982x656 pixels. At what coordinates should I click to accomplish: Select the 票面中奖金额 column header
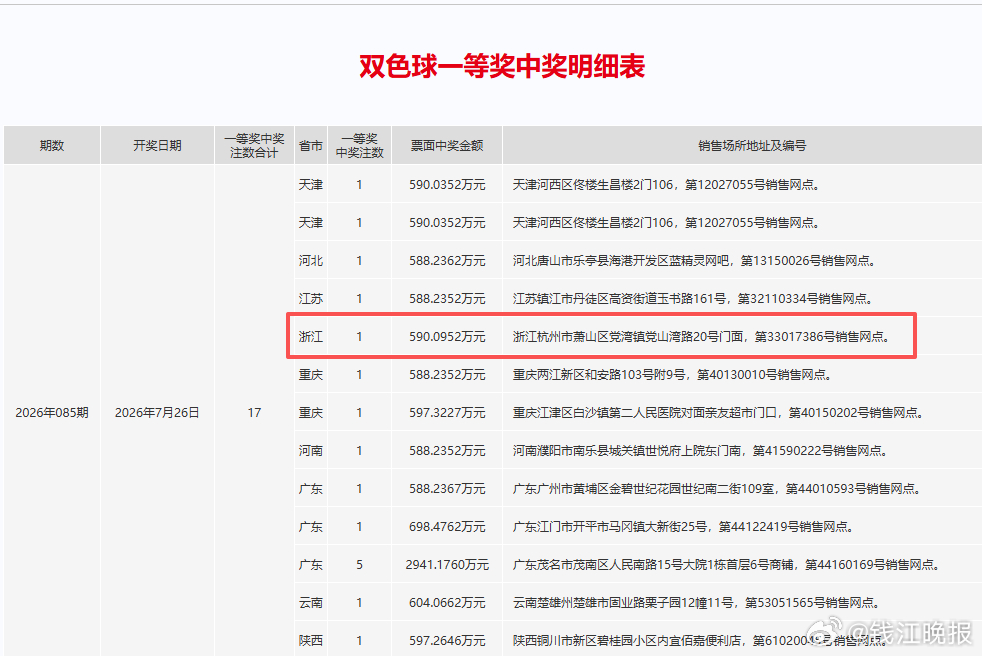tap(447, 145)
